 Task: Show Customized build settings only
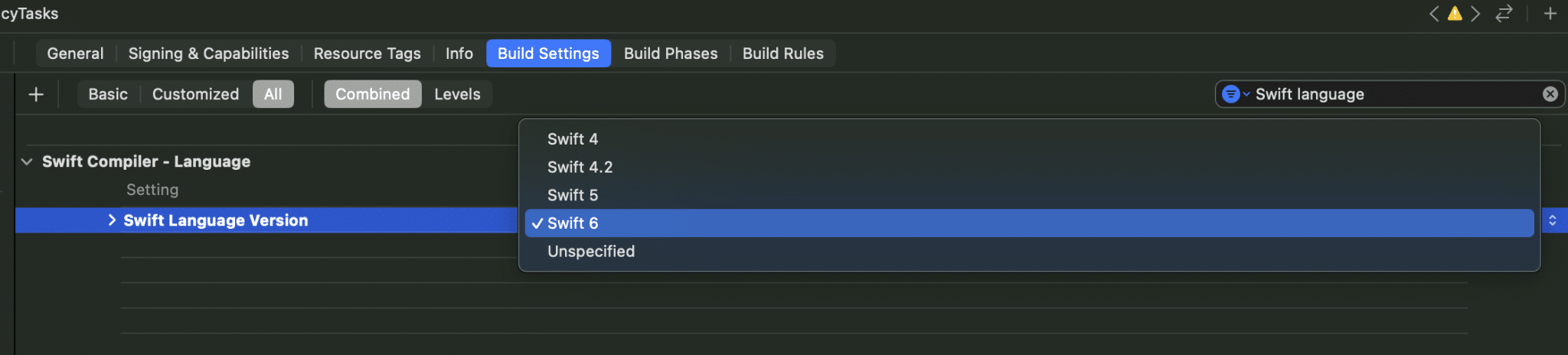(195, 94)
